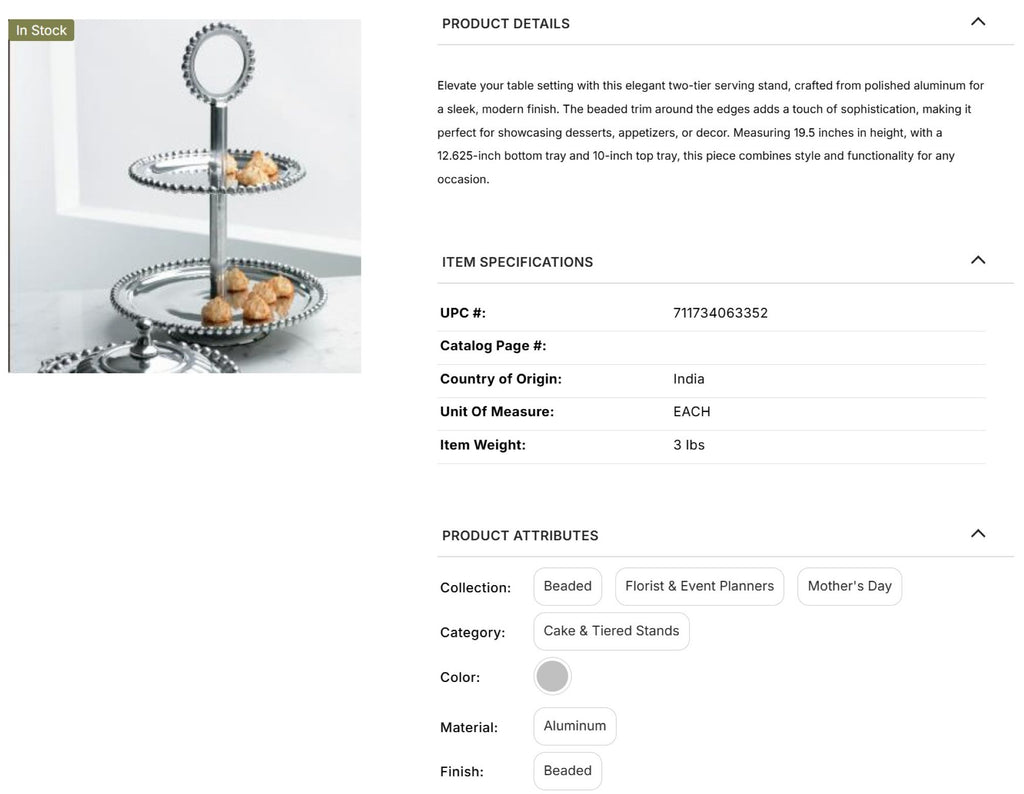Click the In Stock badge on the image

(x=41, y=31)
